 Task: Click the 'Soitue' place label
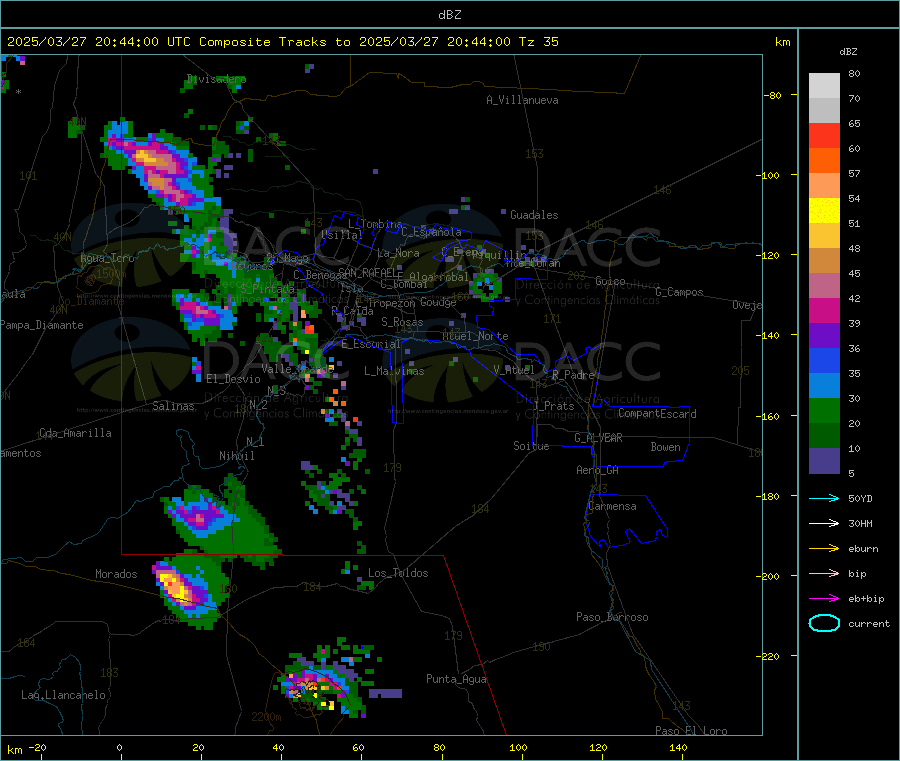pos(531,446)
